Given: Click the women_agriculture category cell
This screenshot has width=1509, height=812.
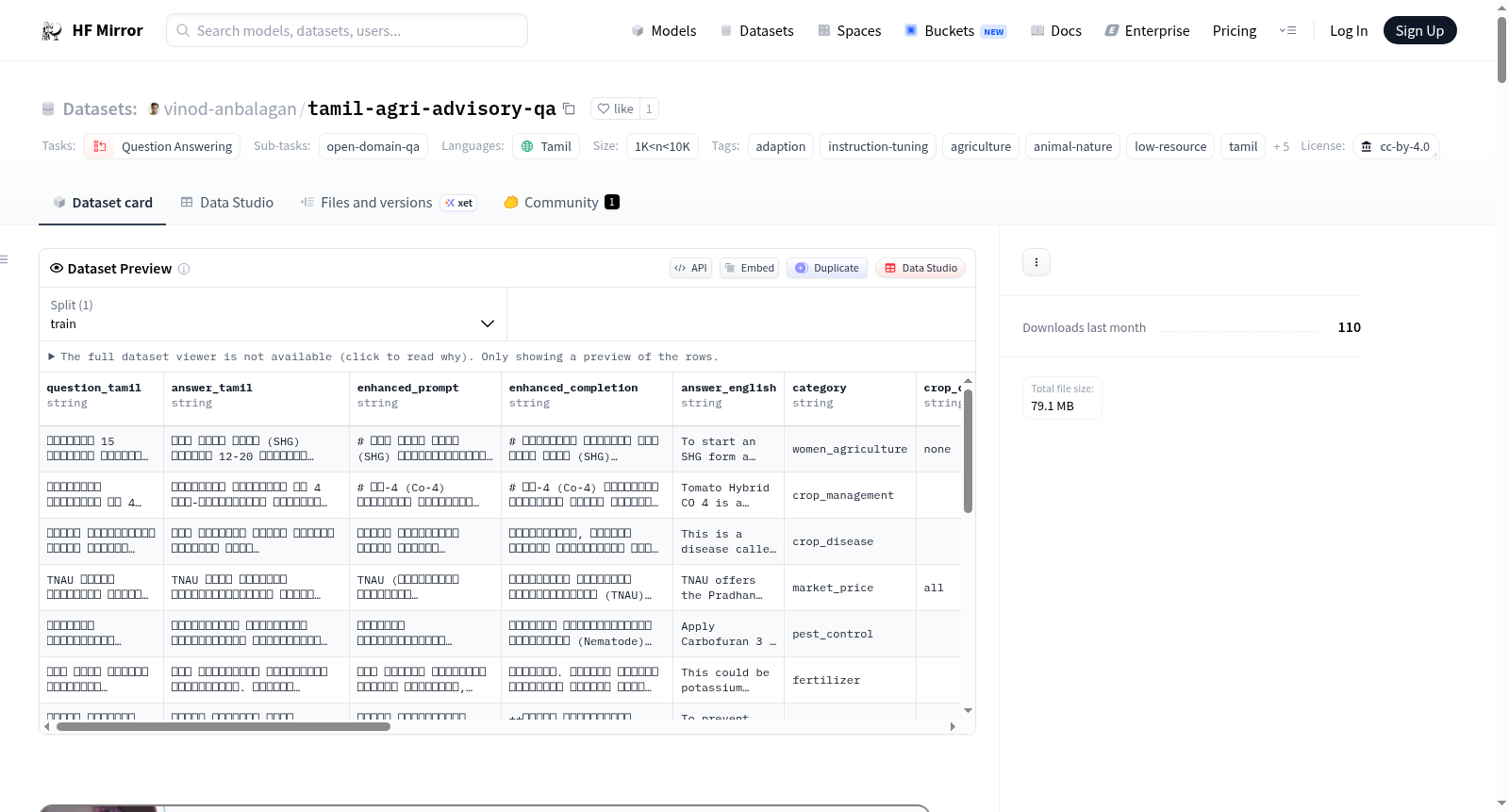Looking at the screenshot, I should [850, 449].
